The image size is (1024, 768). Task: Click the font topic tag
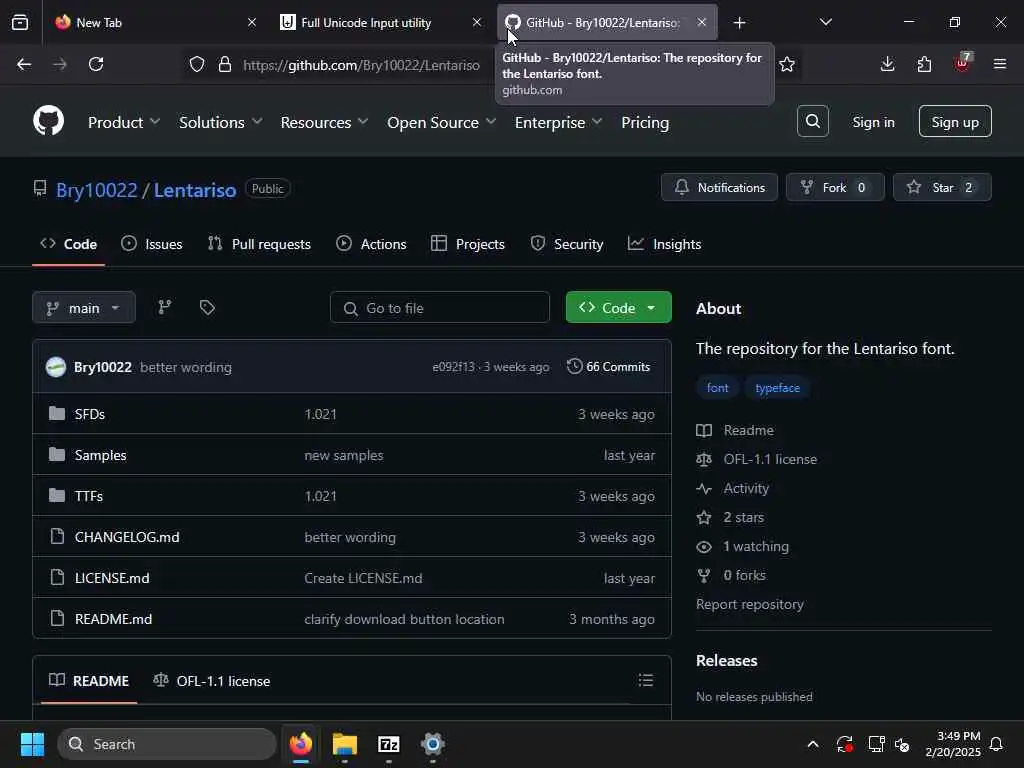[x=717, y=388]
